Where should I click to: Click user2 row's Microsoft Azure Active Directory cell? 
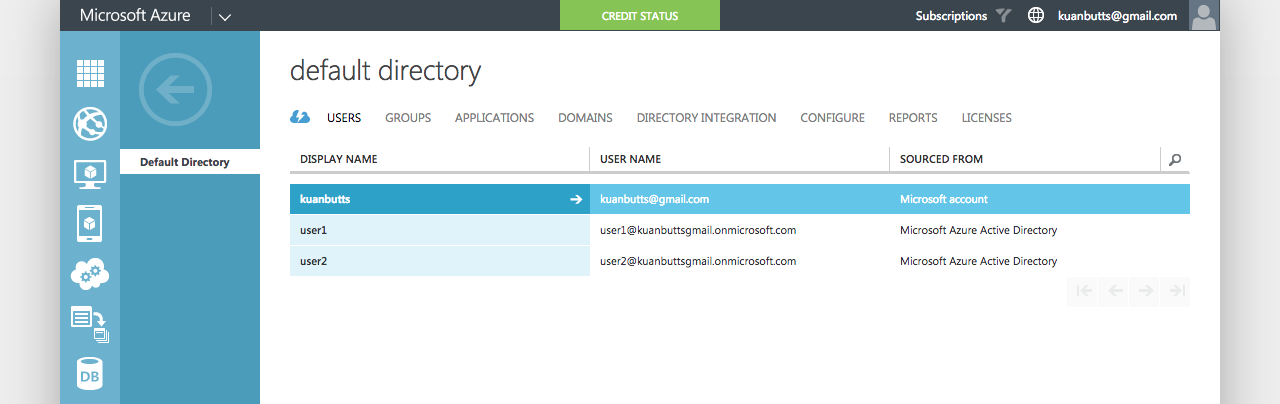[x=1040, y=261]
